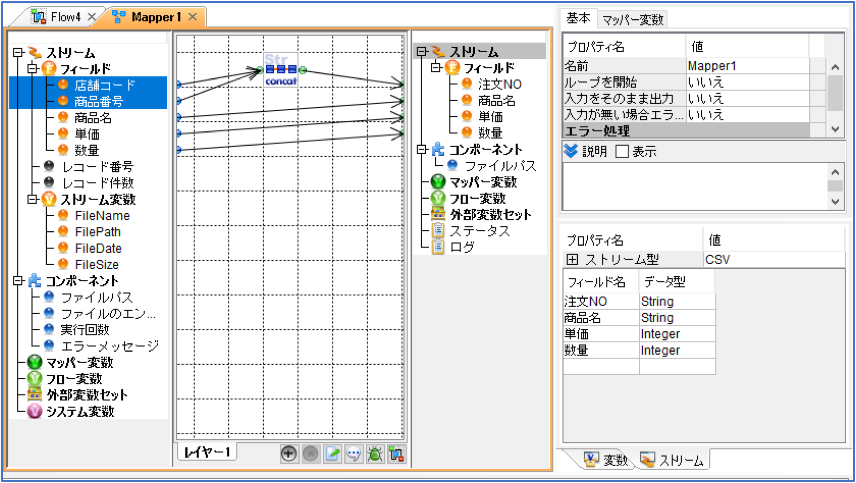Collapse the output-tree コンポーネント node
This screenshot has width=856, height=483.
coord(421,150)
